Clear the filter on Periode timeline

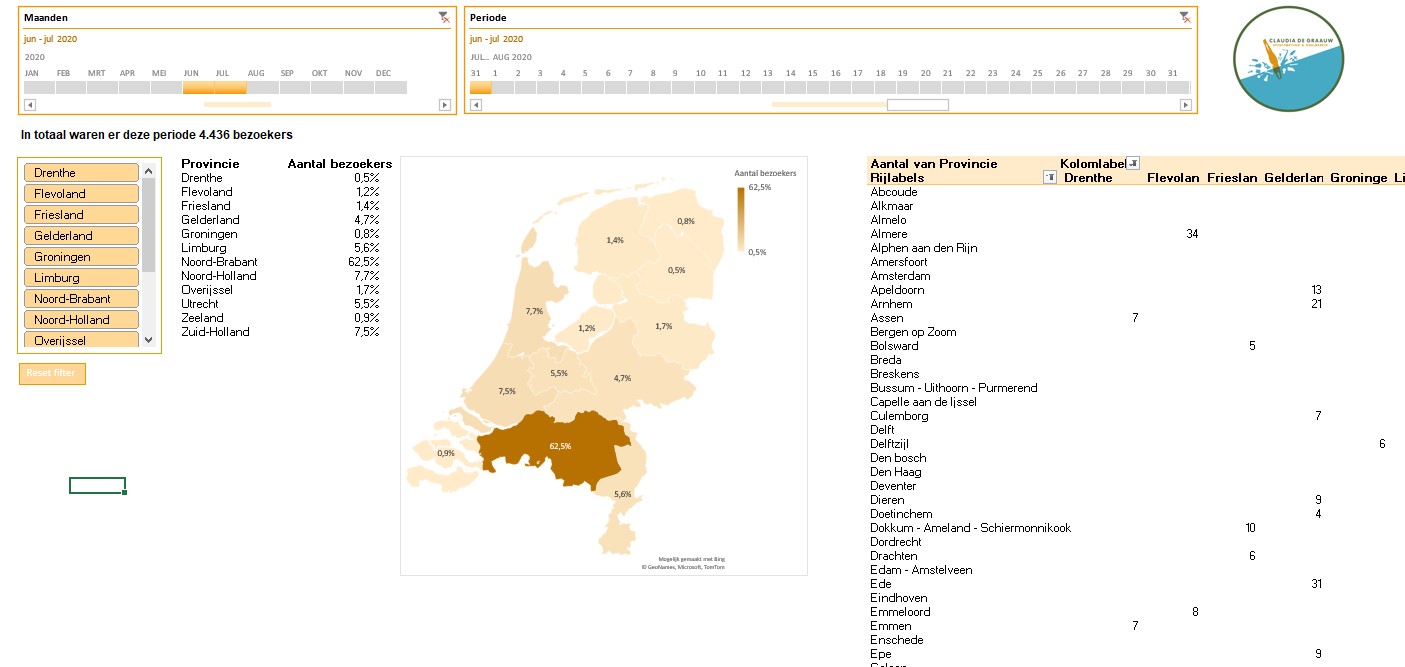pyautogui.click(x=1184, y=17)
